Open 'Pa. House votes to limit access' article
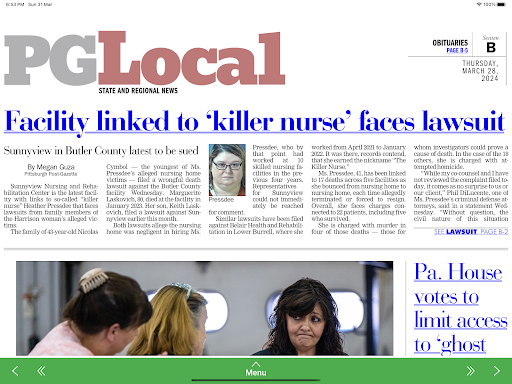The height and width of the screenshot is (384, 512). click(460, 308)
